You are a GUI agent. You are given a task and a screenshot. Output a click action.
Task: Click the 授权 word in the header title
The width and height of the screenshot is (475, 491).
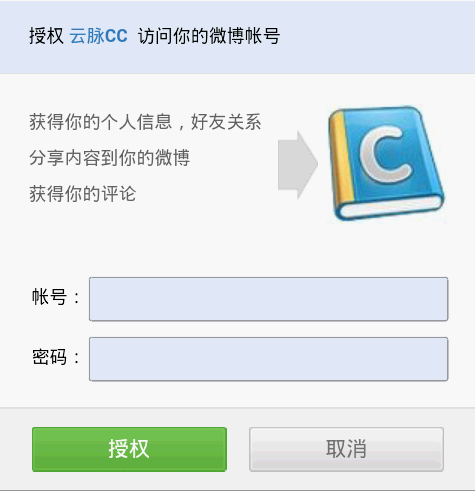[46, 36]
